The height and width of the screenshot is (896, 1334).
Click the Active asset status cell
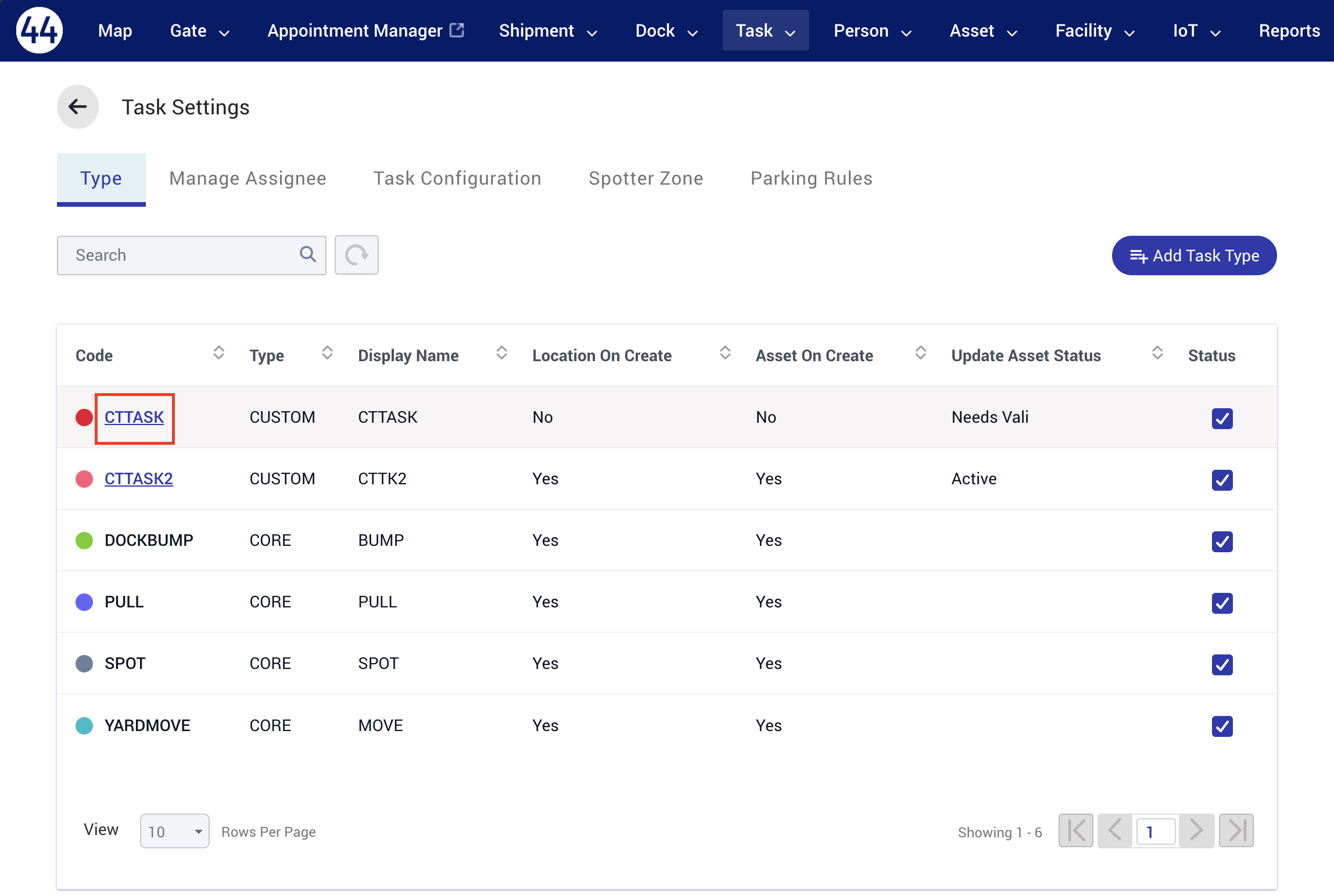click(x=974, y=479)
